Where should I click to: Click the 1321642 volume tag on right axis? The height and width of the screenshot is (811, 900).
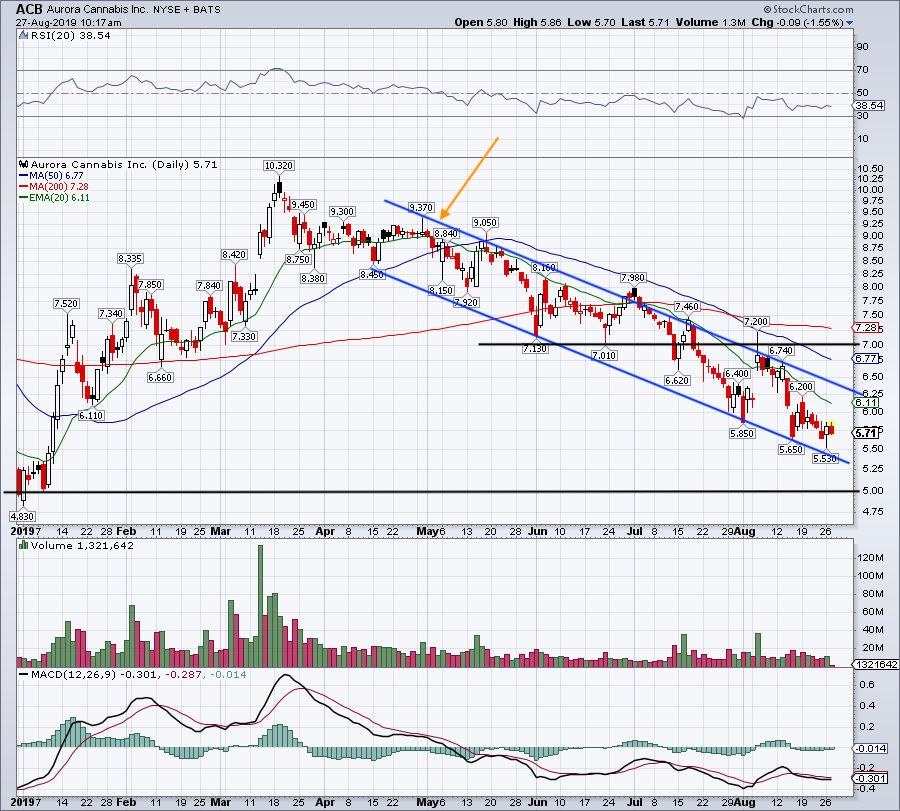point(876,665)
